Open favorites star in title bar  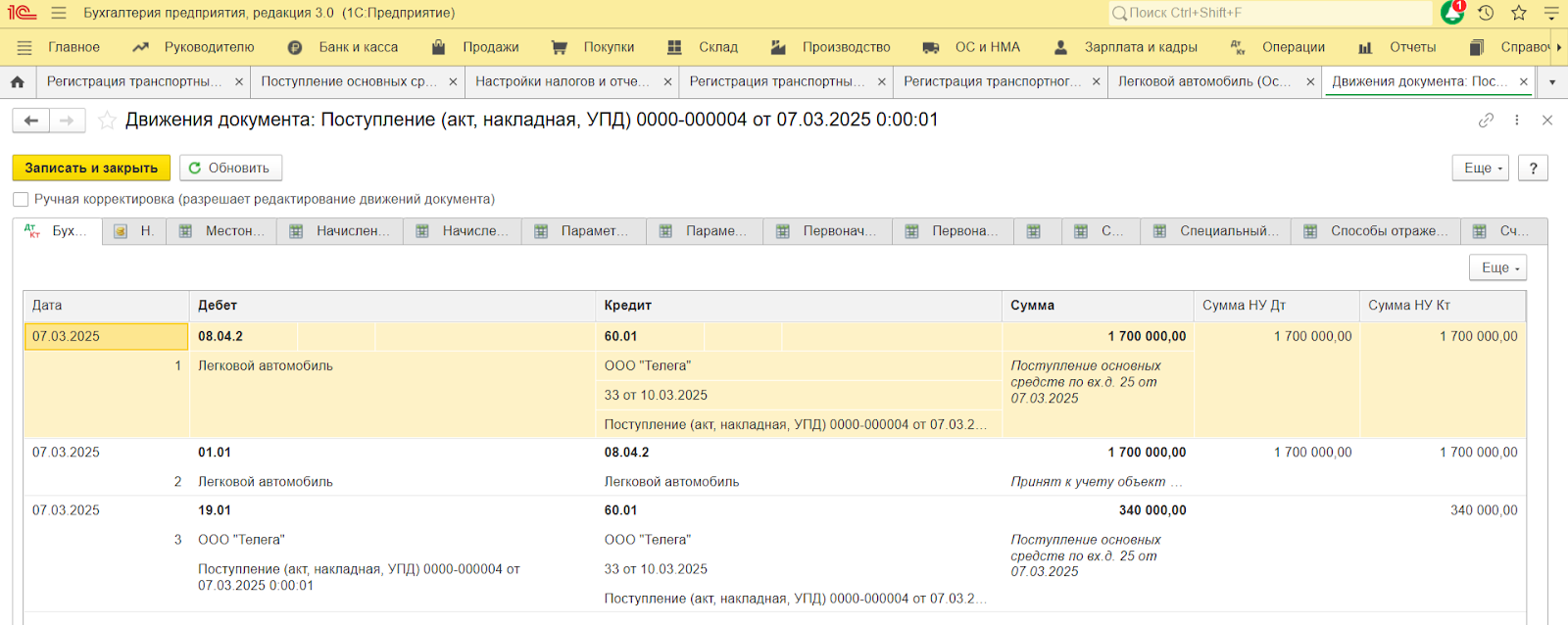click(1519, 13)
